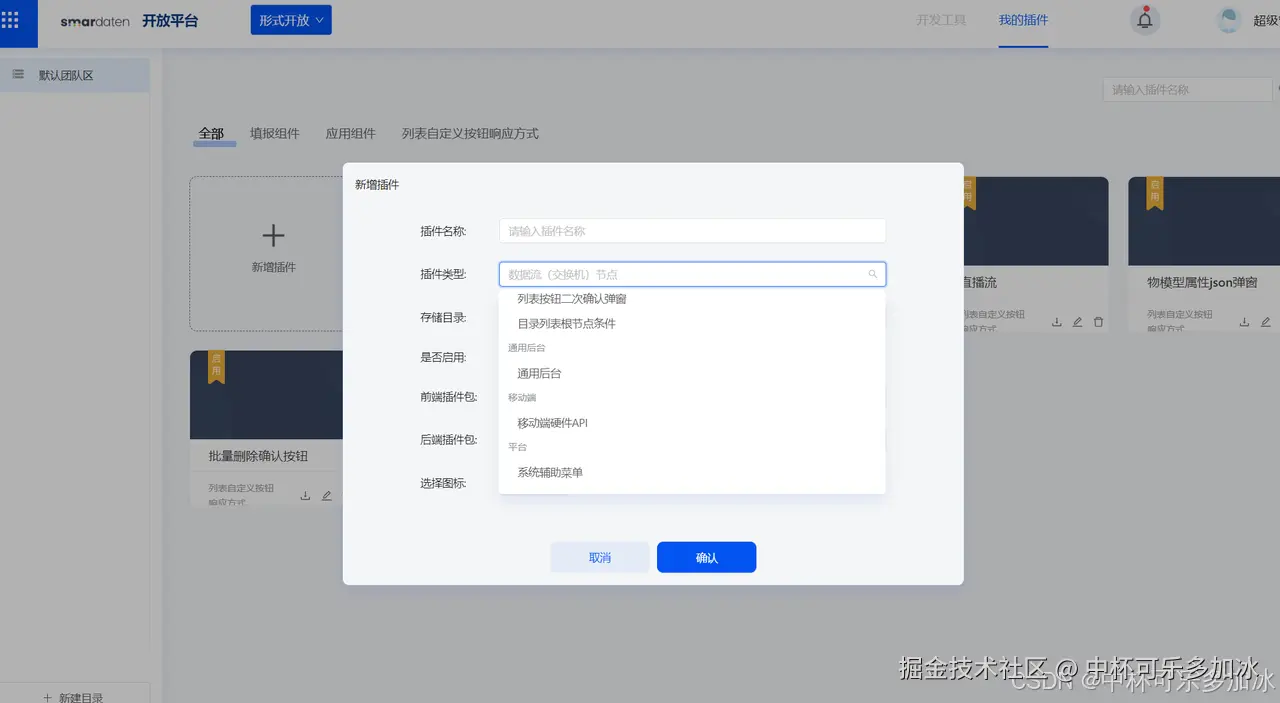Open the notification bell

click(x=1144, y=20)
